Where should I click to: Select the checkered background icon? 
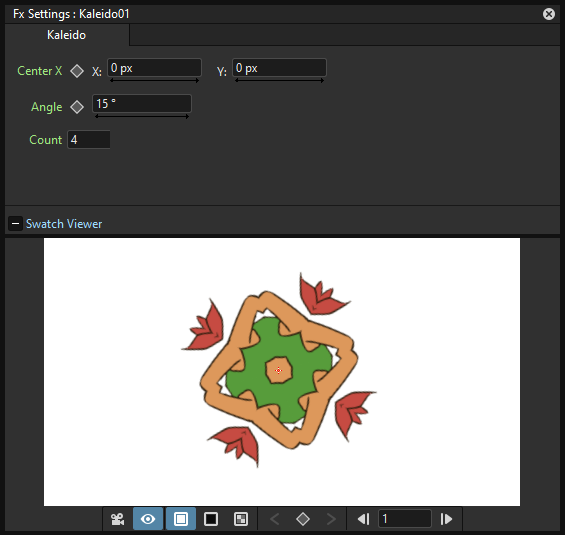click(x=241, y=519)
